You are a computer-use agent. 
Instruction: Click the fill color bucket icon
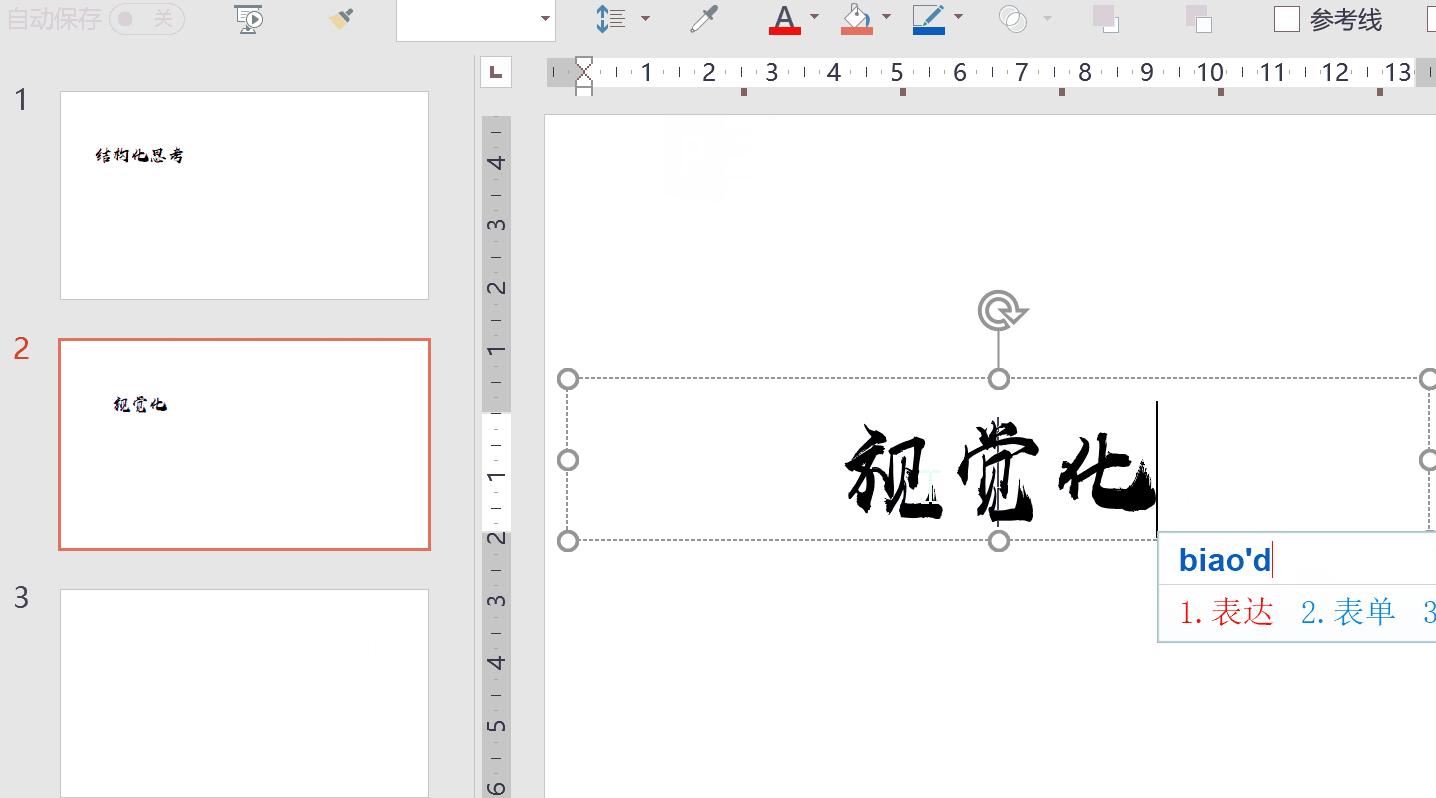click(x=859, y=19)
